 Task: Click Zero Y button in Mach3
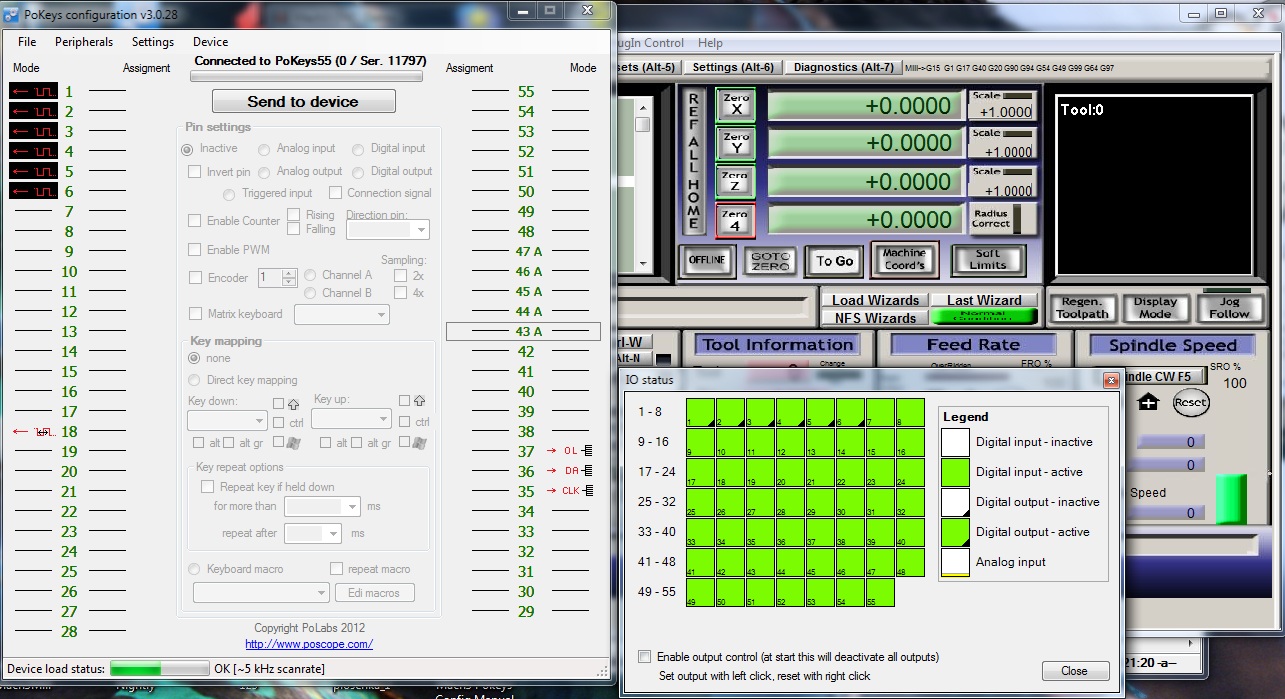coord(736,143)
